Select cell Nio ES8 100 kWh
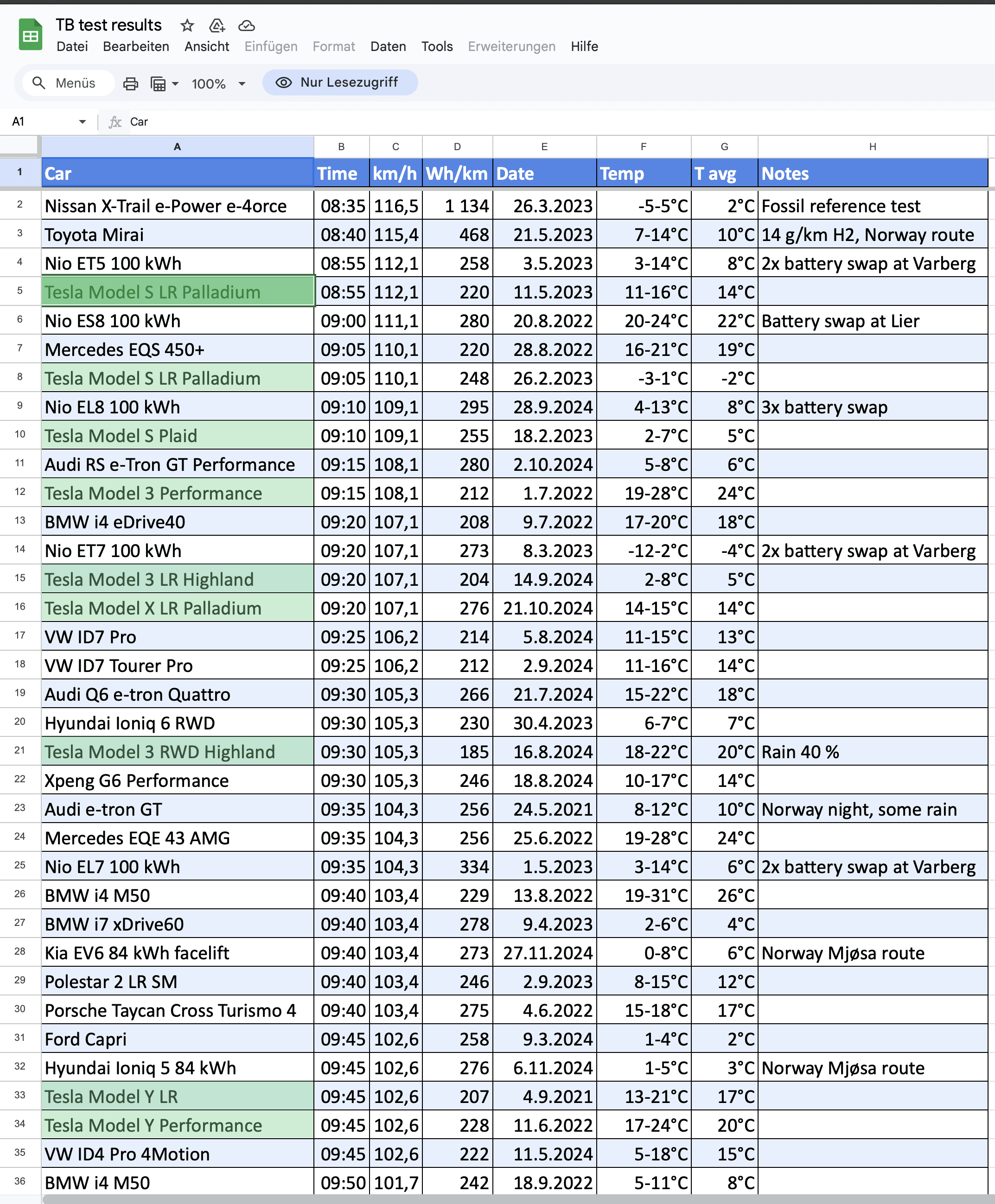 pos(178,321)
